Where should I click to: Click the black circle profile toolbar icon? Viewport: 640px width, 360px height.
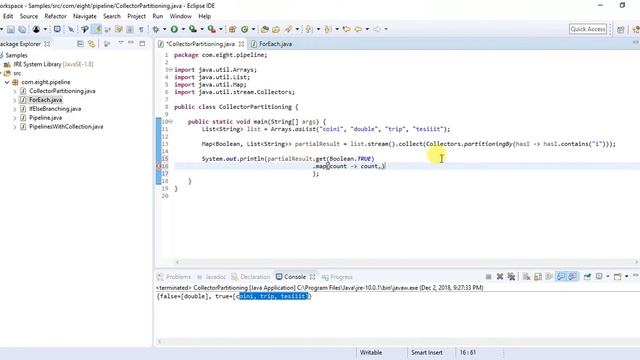[x=36, y=29]
